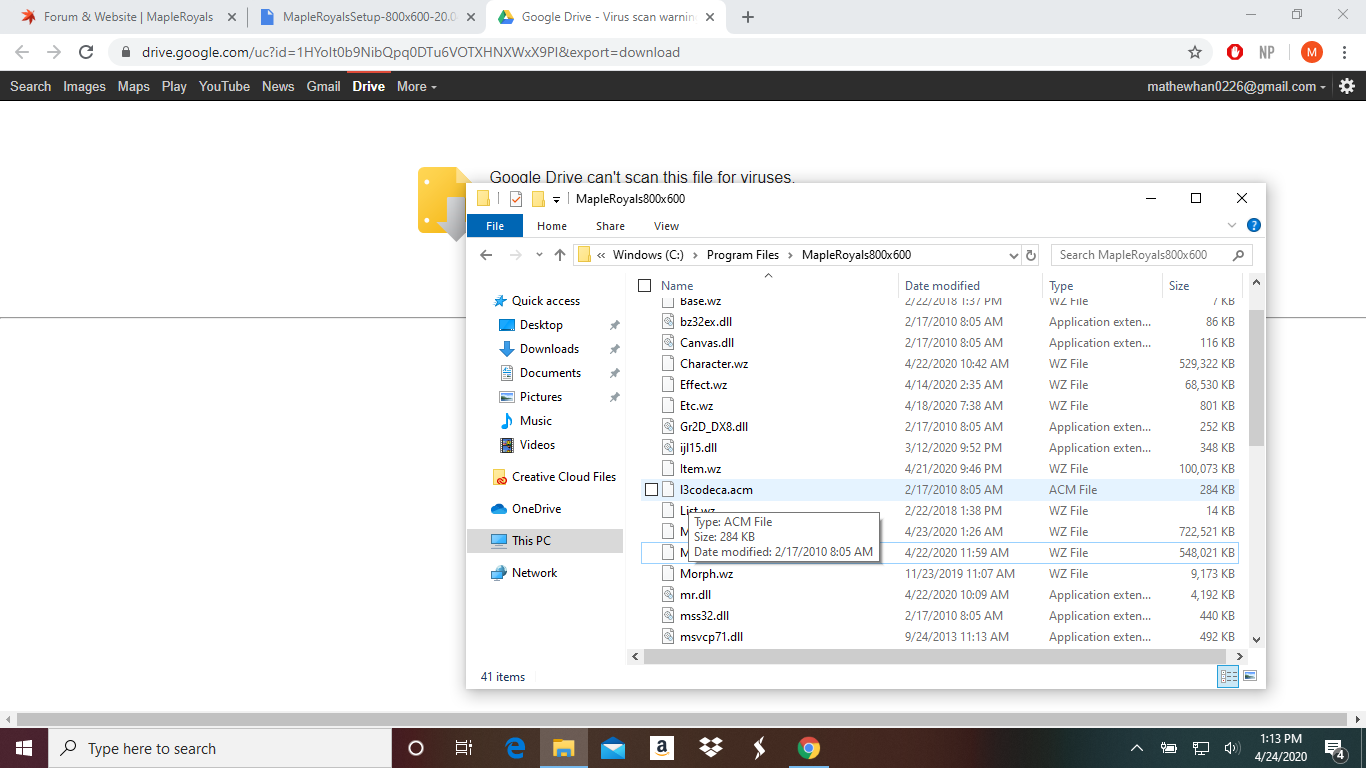Image resolution: width=1366 pixels, height=768 pixels.
Task: Switch to details view layout icon
Action: 1228,677
